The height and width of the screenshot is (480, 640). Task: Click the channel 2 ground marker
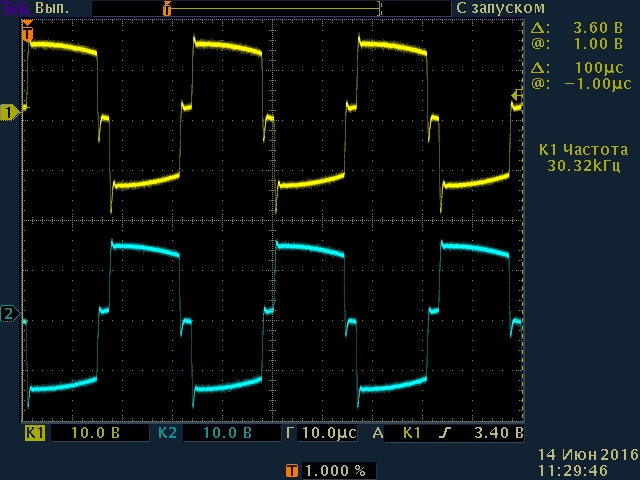10,315
